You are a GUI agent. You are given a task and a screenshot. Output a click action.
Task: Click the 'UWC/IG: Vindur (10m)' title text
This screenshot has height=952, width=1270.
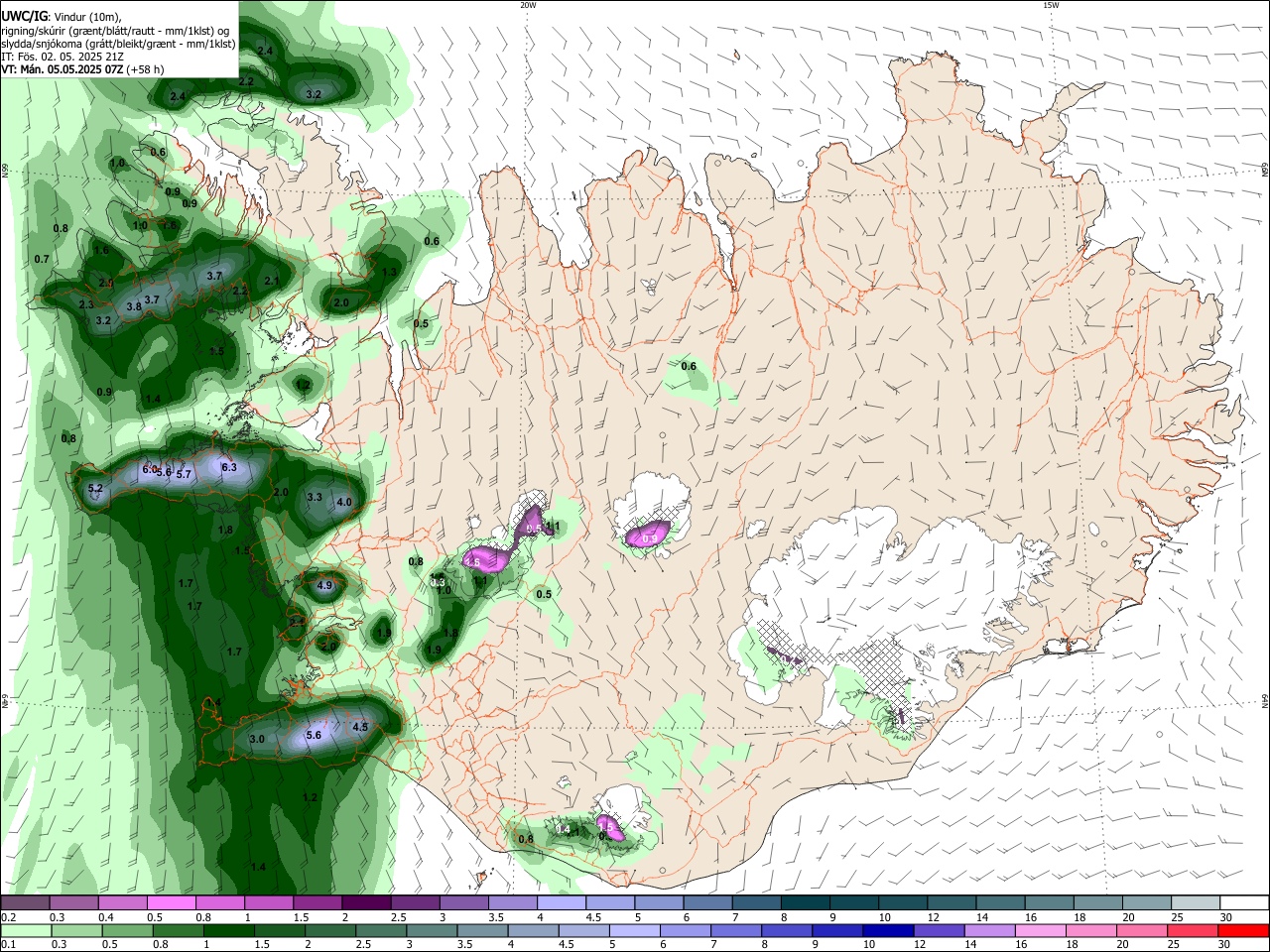point(62,17)
